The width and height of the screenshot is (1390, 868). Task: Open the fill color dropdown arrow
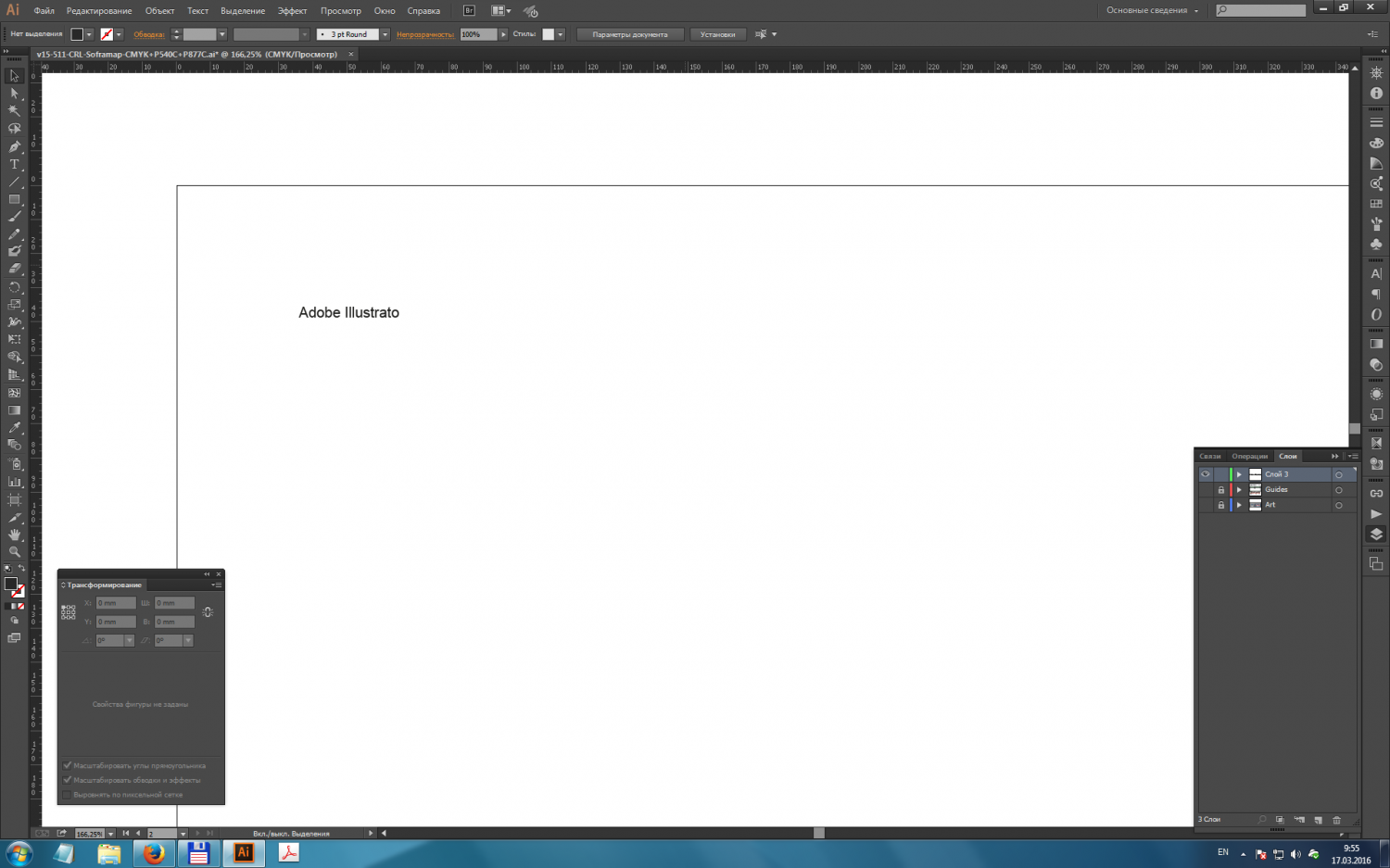tap(89, 34)
